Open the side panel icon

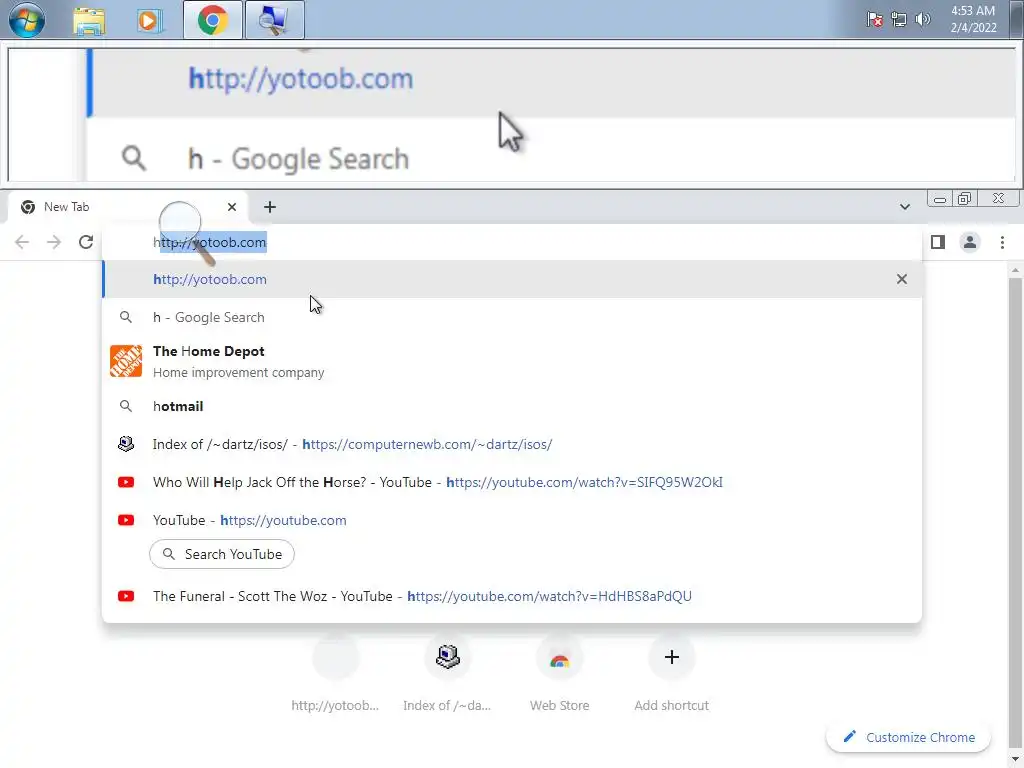[938, 242]
